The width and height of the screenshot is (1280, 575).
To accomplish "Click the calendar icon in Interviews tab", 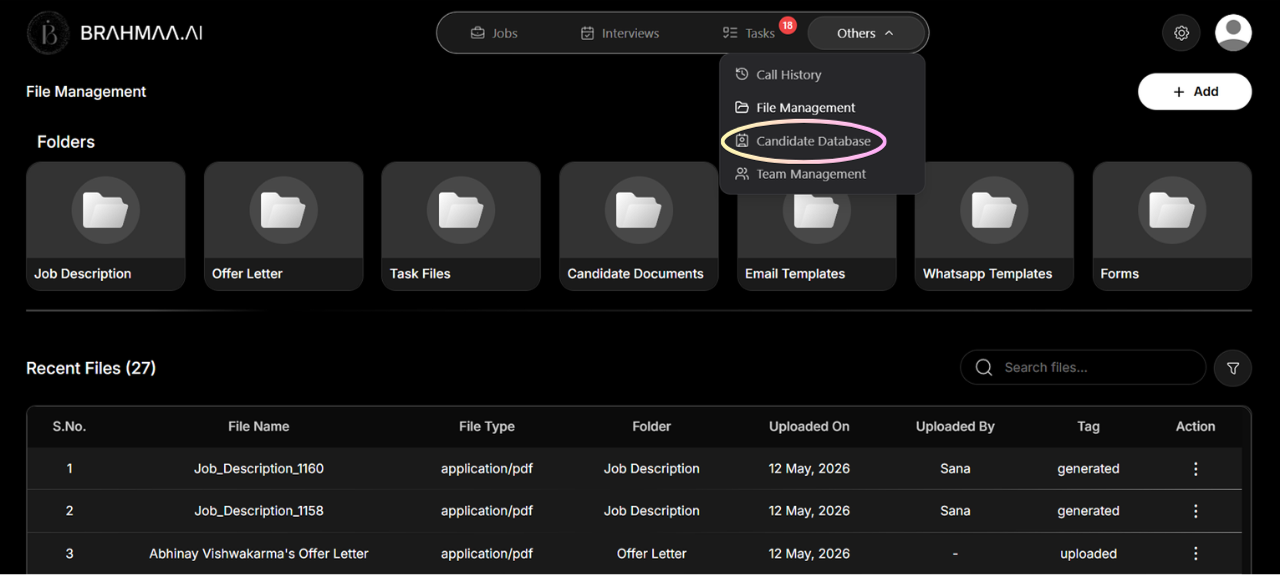I will pyautogui.click(x=587, y=33).
